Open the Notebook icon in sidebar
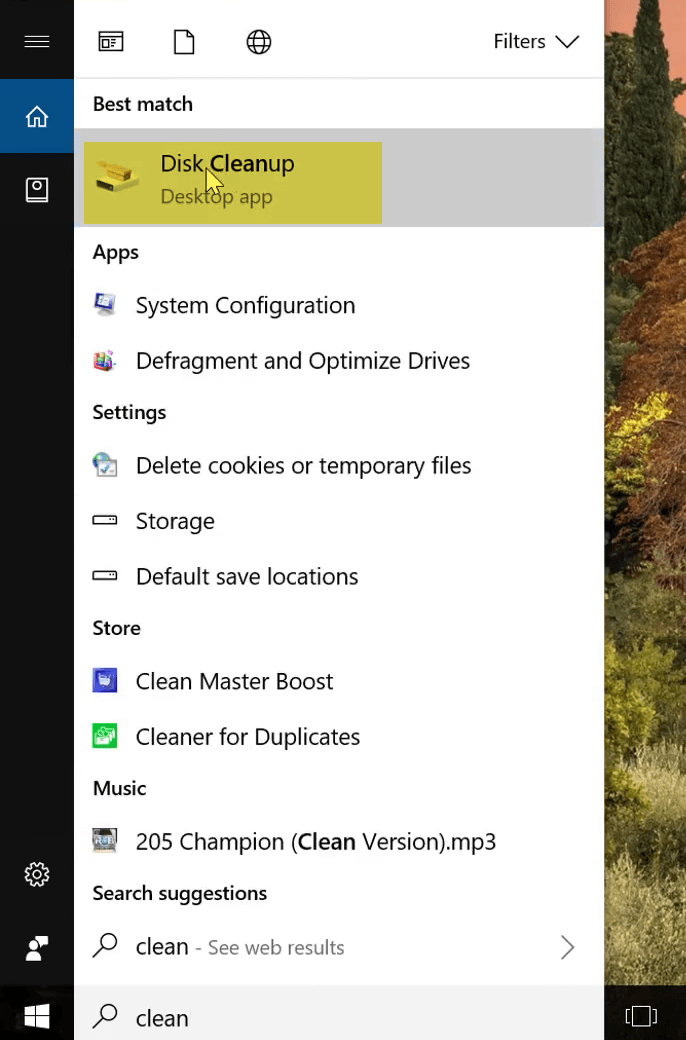686x1040 pixels. pyautogui.click(x=36, y=190)
